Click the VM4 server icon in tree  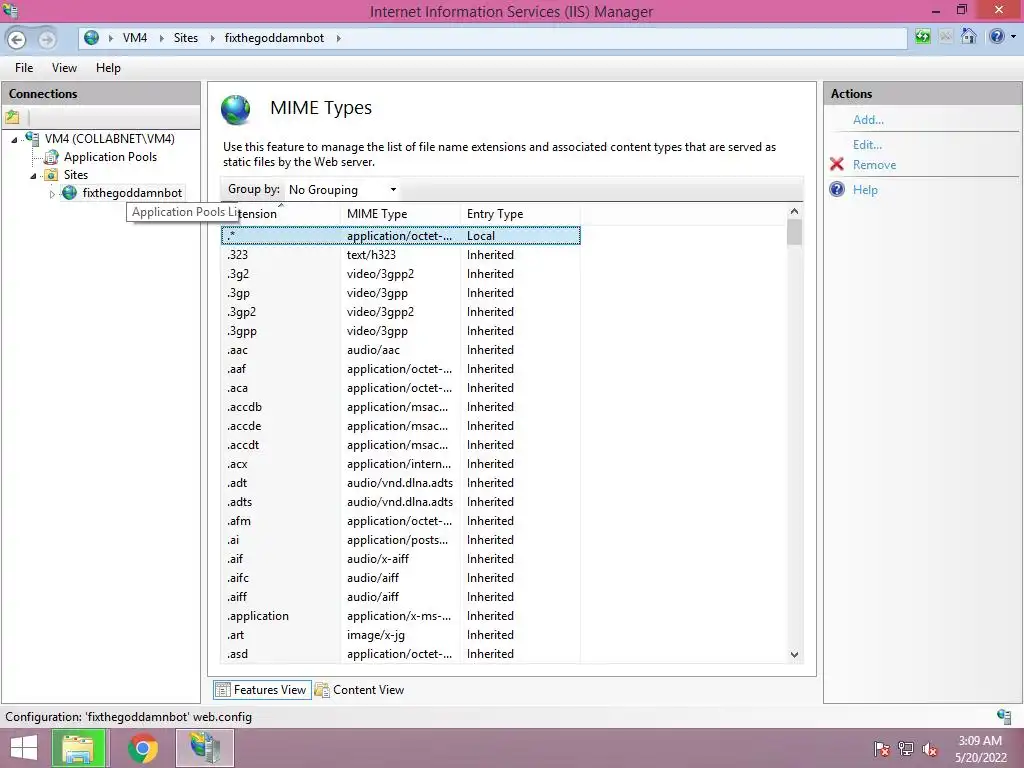(31, 138)
